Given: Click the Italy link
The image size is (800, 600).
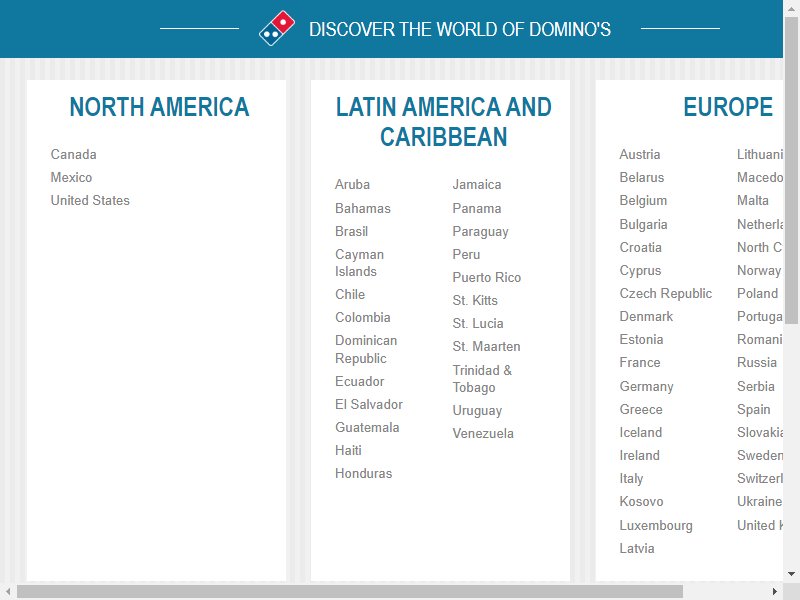Looking at the screenshot, I should click(631, 478).
